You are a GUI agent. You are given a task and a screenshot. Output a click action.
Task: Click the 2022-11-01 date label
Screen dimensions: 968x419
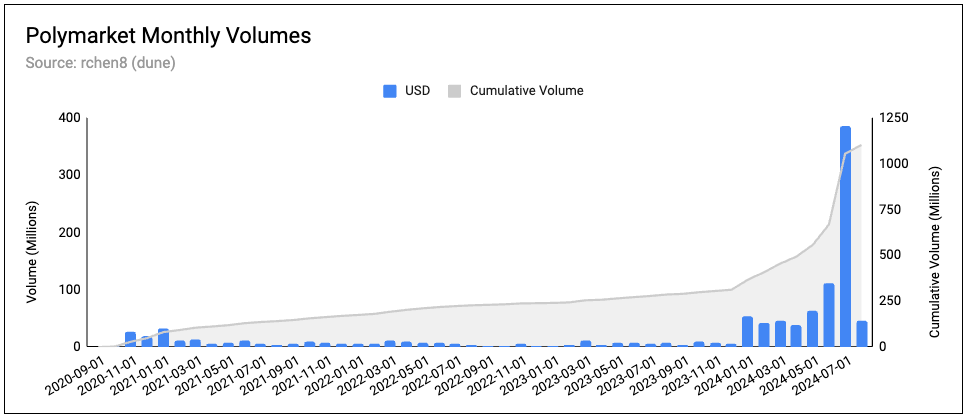click(x=497, y=373)
